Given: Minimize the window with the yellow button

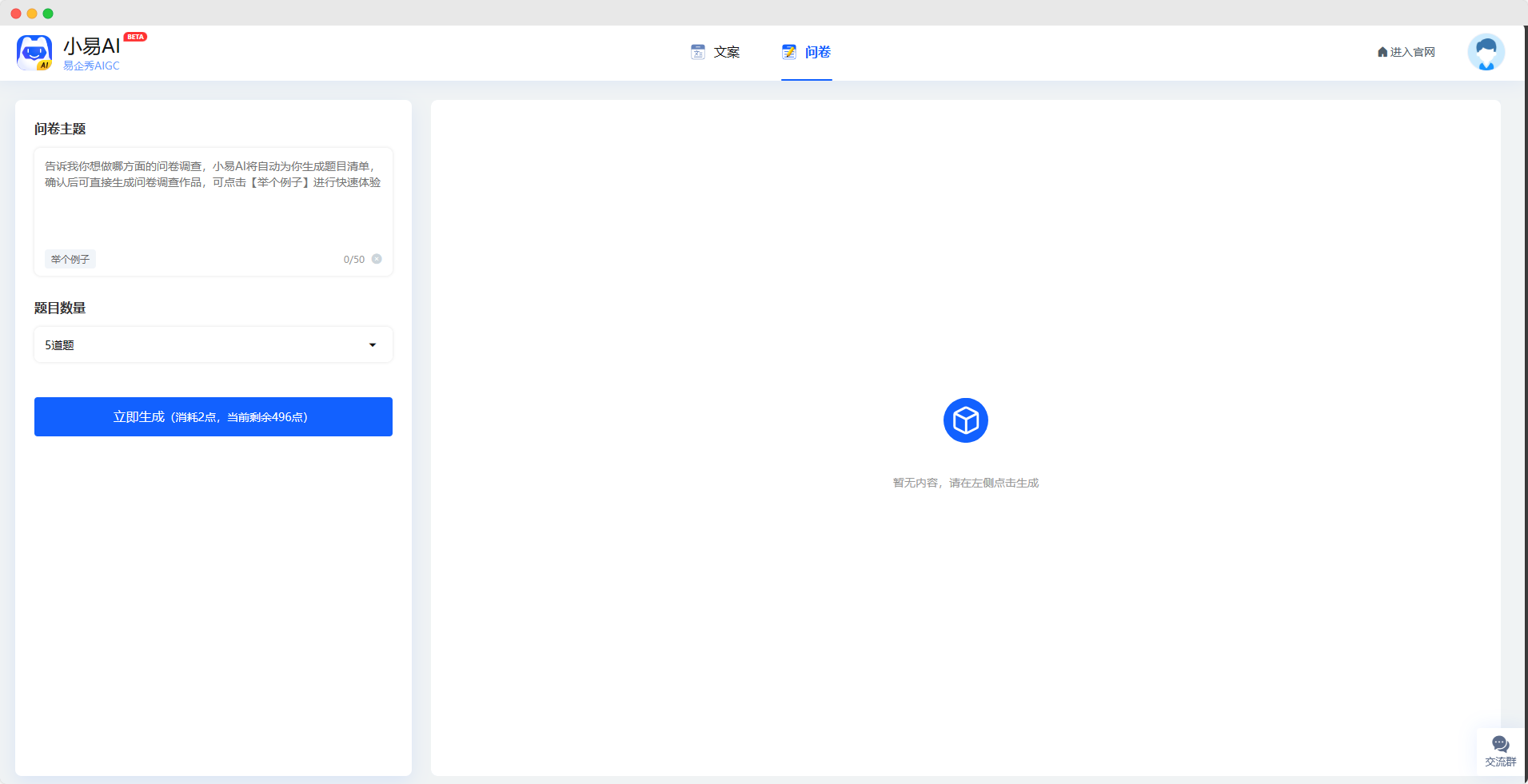Looking at the screenshot, I should 32,14.
